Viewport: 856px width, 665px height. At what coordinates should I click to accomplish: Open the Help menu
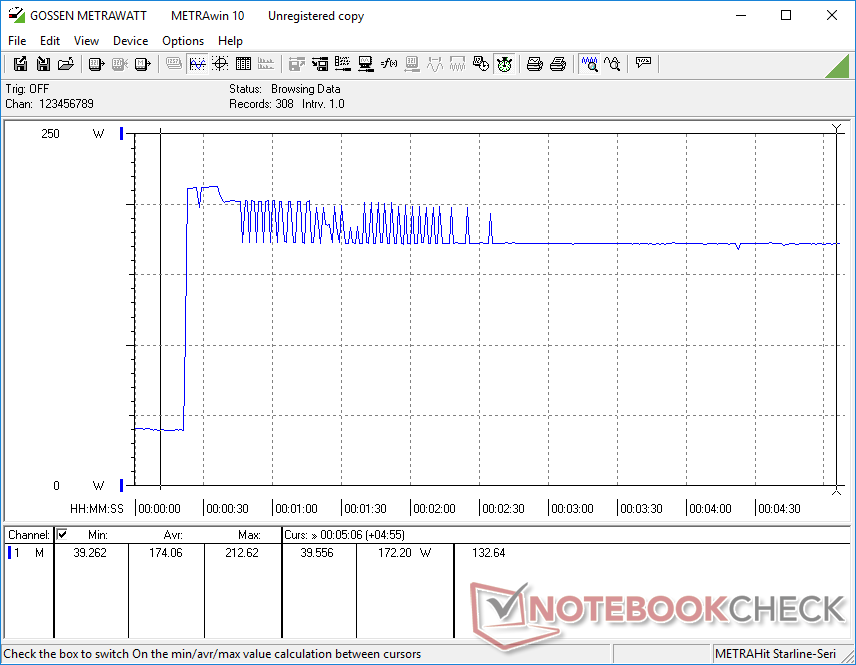click(230, 41)
